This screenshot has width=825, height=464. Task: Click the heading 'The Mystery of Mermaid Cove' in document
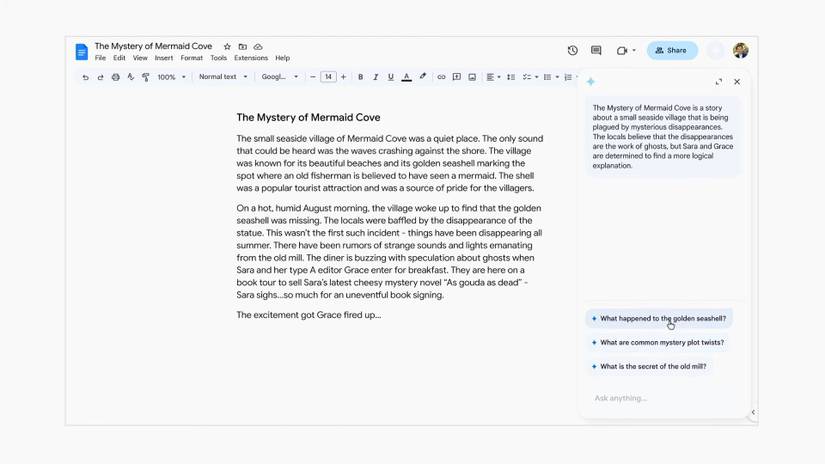[308, 117]
